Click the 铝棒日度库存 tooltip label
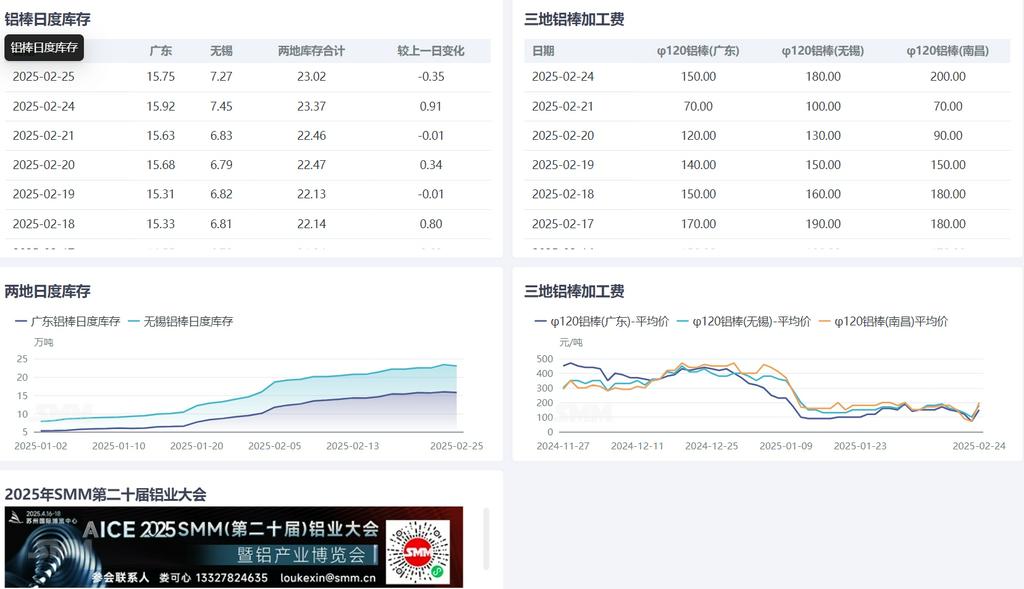Viewport: 1024px width, 589px height. 44,47
